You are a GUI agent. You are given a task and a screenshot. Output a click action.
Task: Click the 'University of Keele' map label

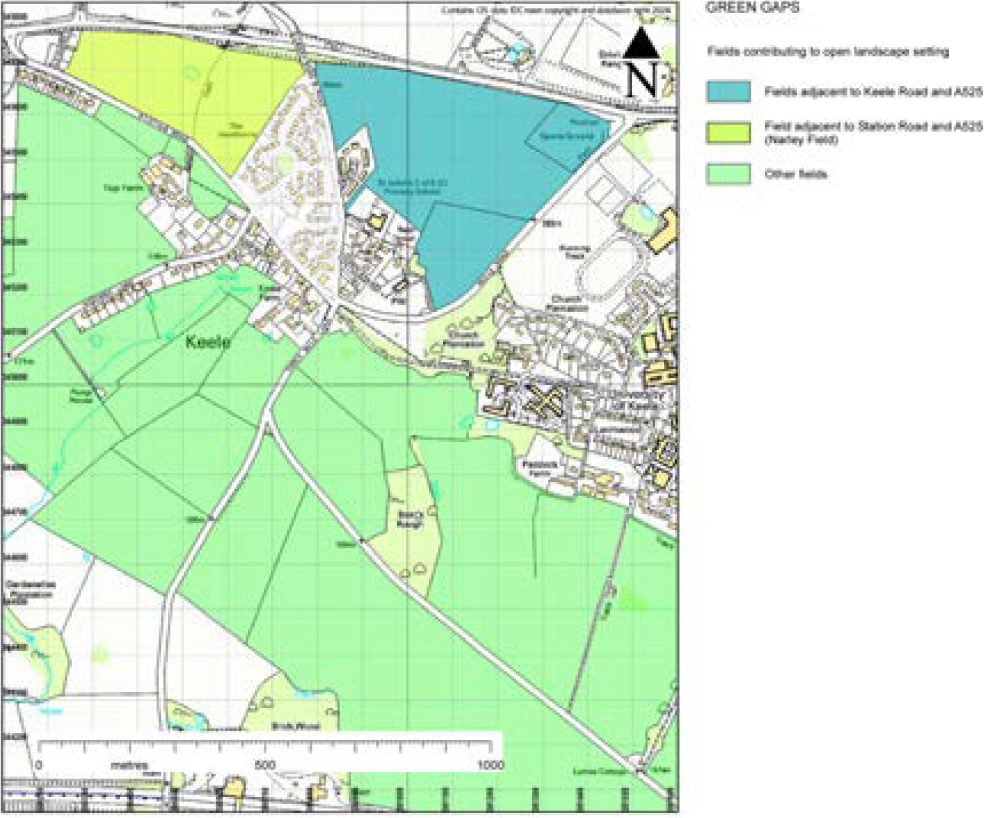[x=638, y=401]
